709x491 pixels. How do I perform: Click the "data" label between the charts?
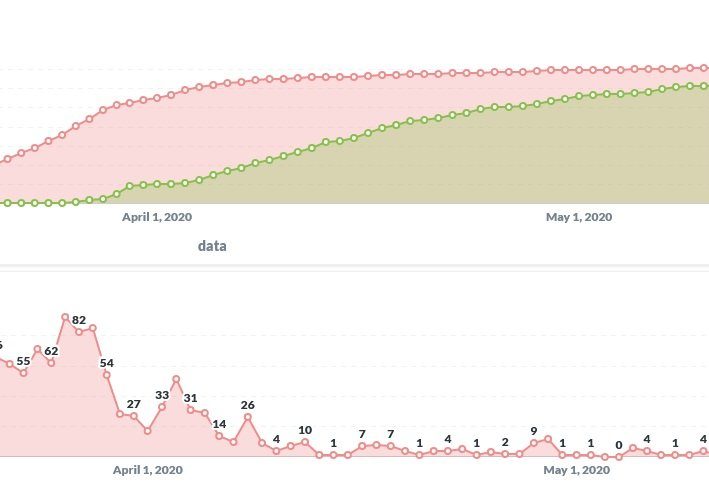212,245
